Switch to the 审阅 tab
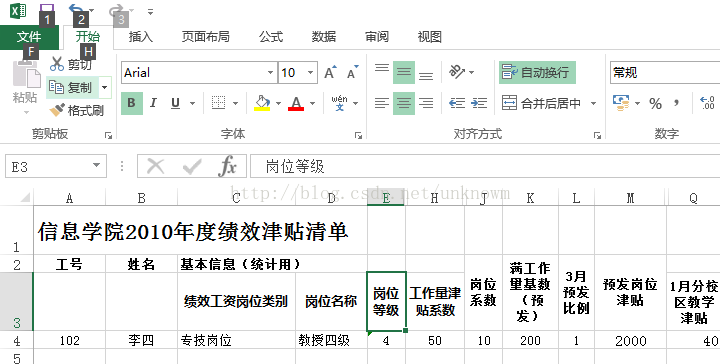 tap(377, 37)
